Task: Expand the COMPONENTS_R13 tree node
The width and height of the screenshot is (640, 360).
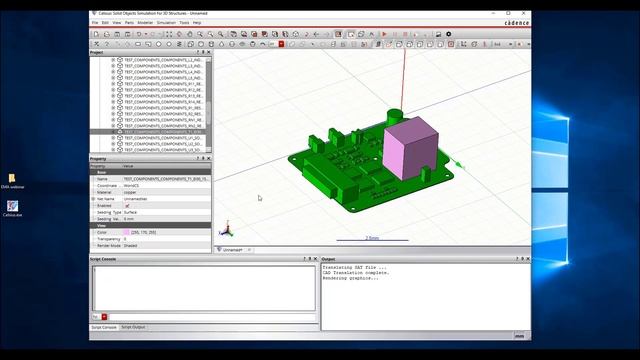Action: [113, 96]
